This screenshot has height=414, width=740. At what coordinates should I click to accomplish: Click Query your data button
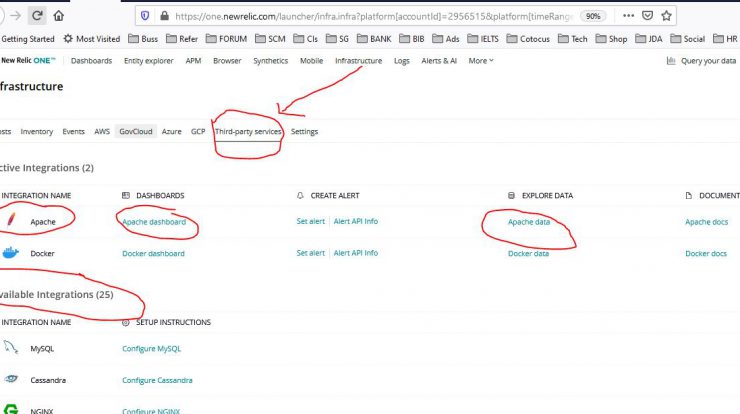(x=702, y=60)
